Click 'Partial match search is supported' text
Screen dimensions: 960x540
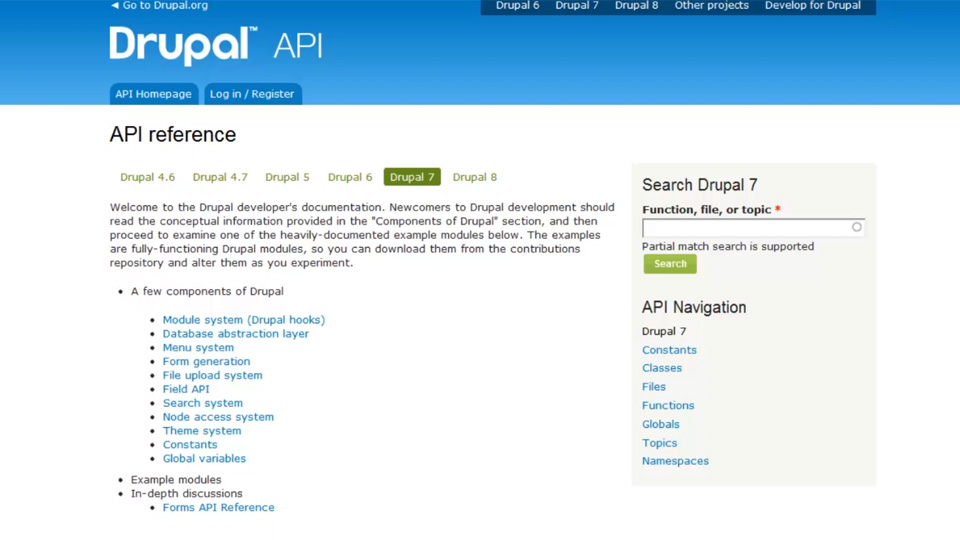point(728,246)
